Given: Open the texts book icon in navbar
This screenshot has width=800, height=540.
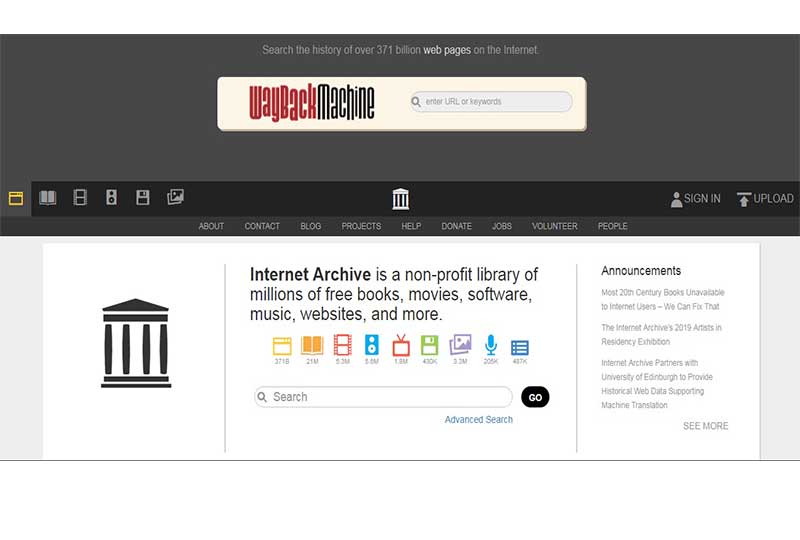Looking at the screenshot, I should [x=48, y=198].
